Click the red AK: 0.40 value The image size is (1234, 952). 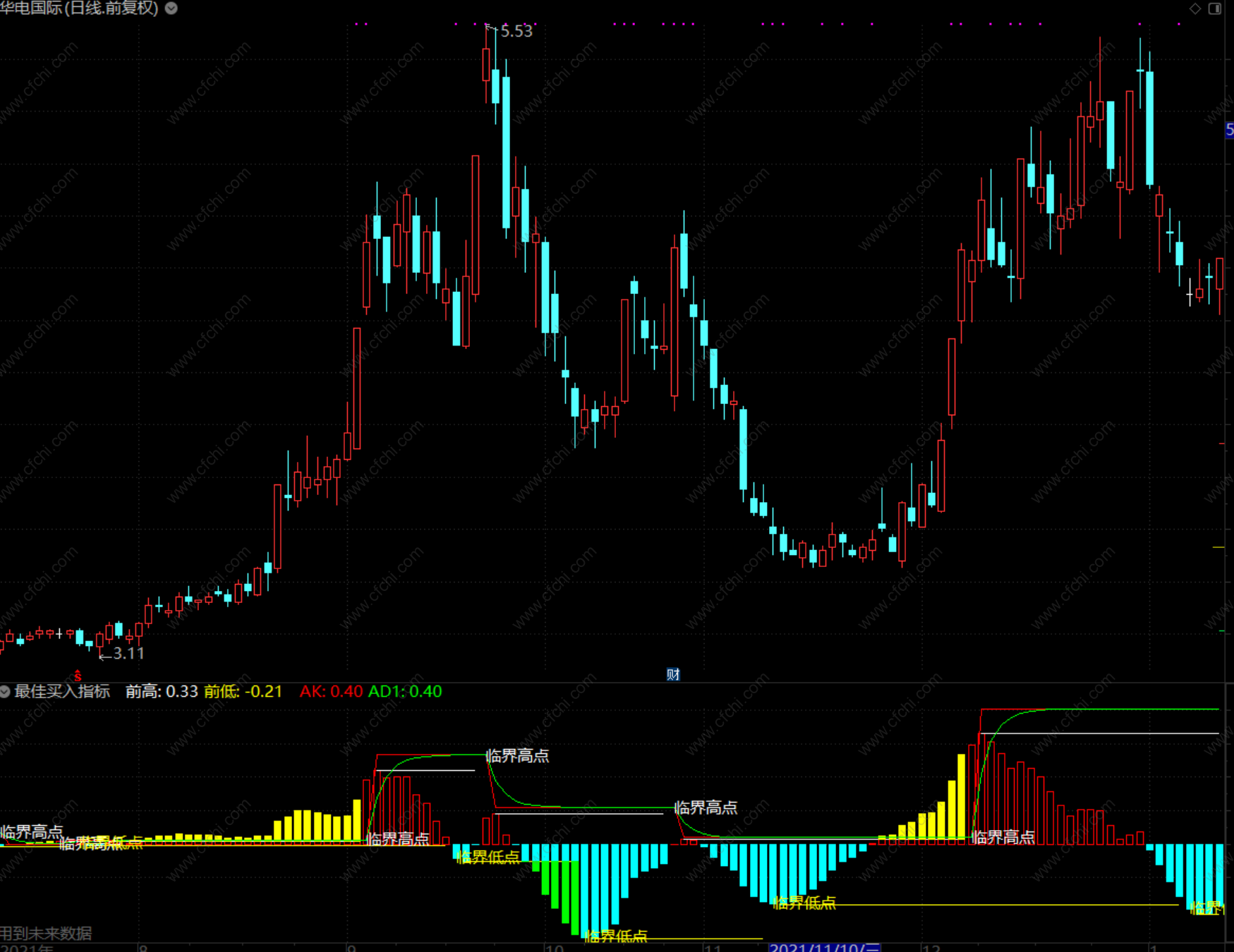coord(331,692)
